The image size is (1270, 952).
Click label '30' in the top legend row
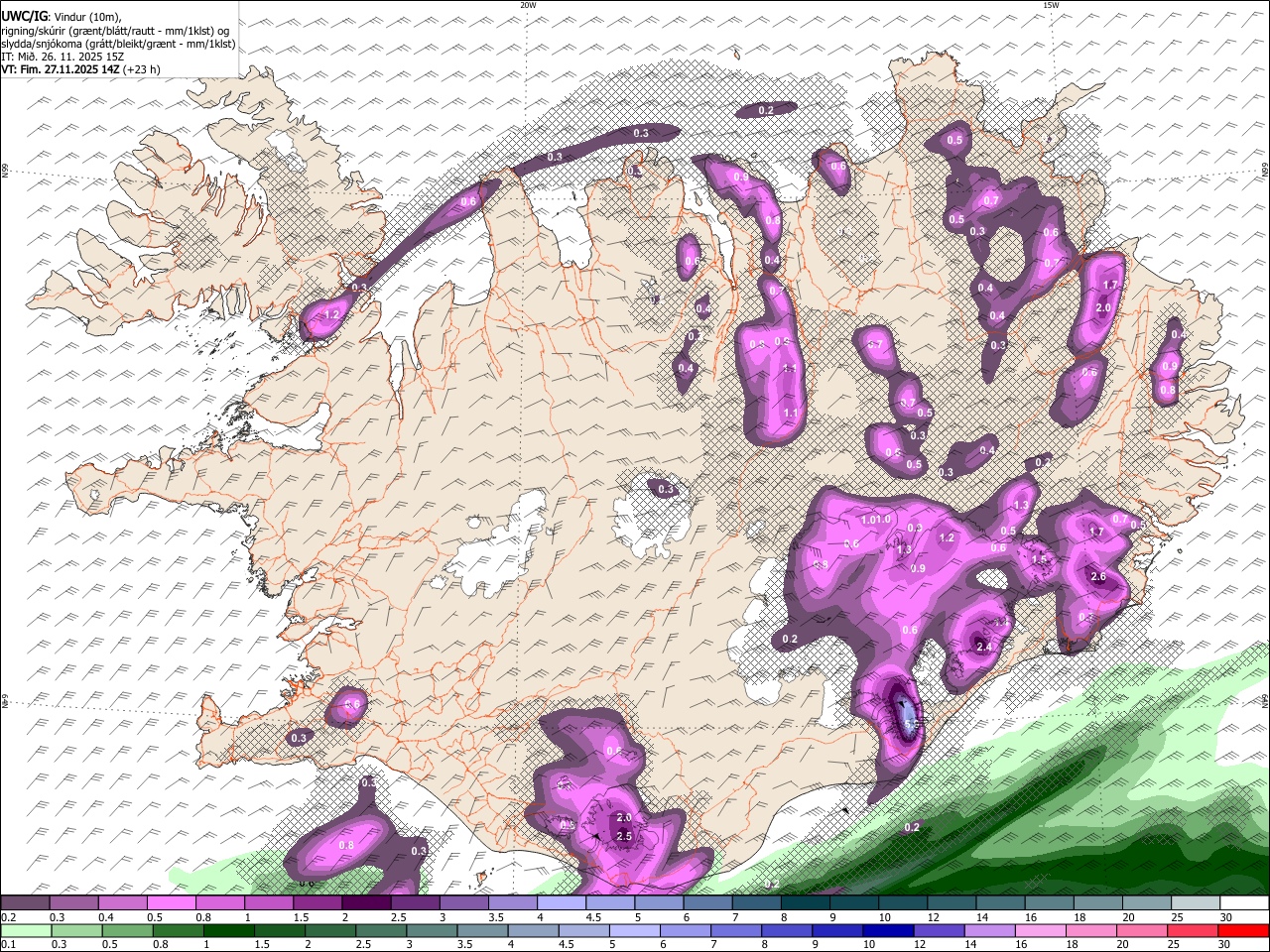coord(1225,917)
